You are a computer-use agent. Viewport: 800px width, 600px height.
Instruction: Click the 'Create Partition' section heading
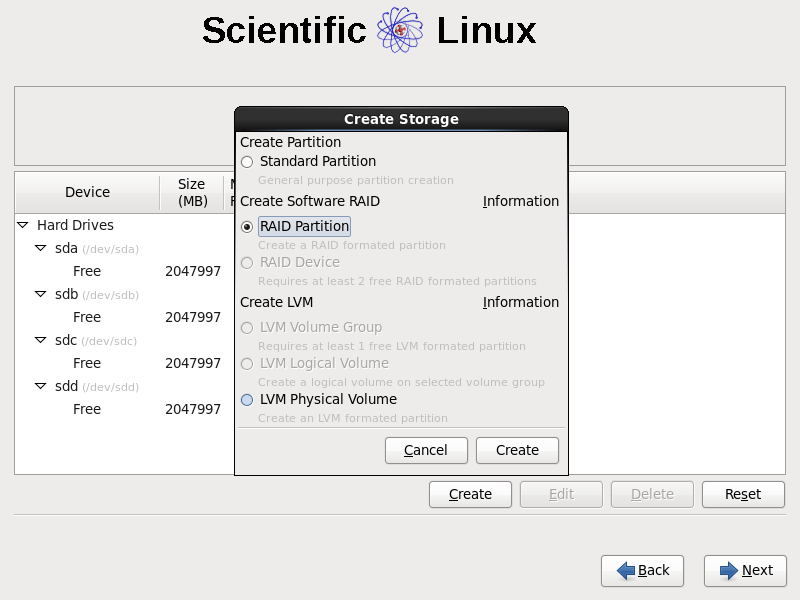[x=290, y=142]
